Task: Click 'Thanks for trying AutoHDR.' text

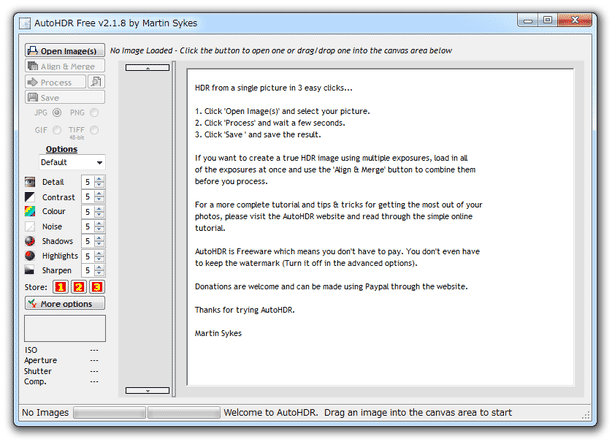Action: (245, 310)
